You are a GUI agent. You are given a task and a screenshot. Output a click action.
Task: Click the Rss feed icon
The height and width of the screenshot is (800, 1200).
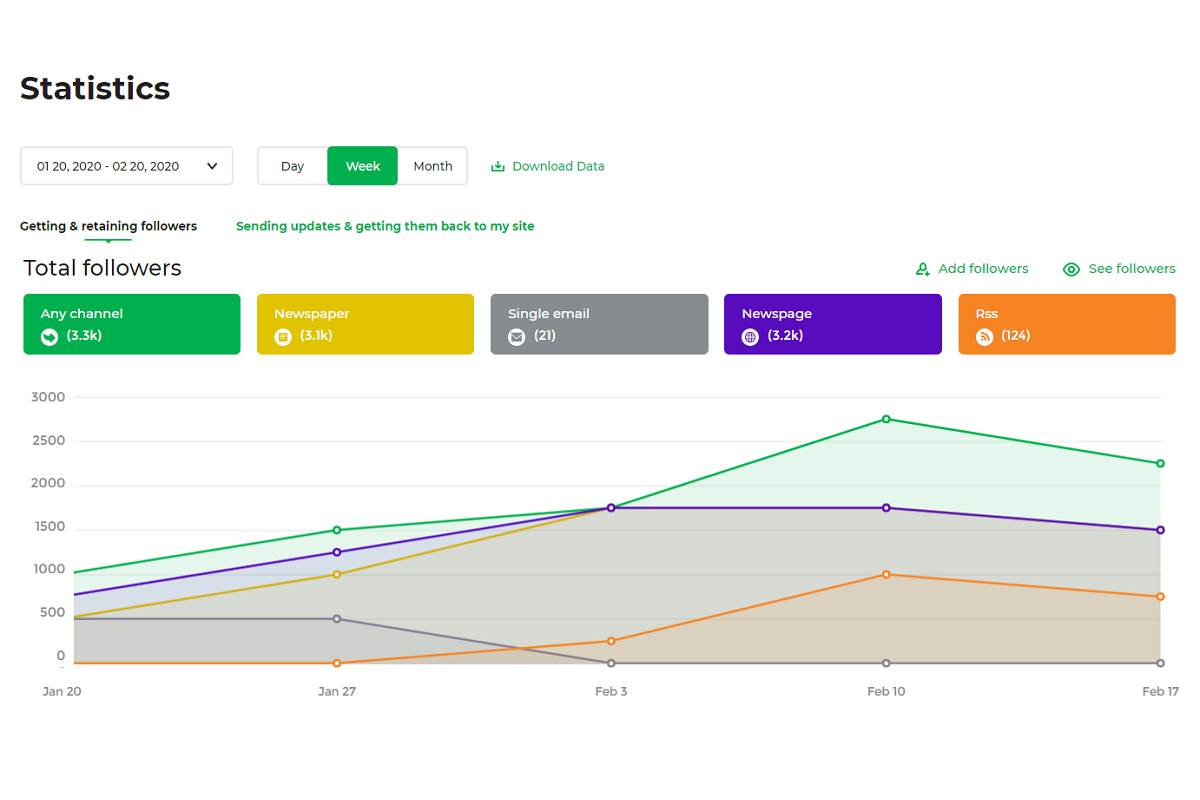click(984, 337)
